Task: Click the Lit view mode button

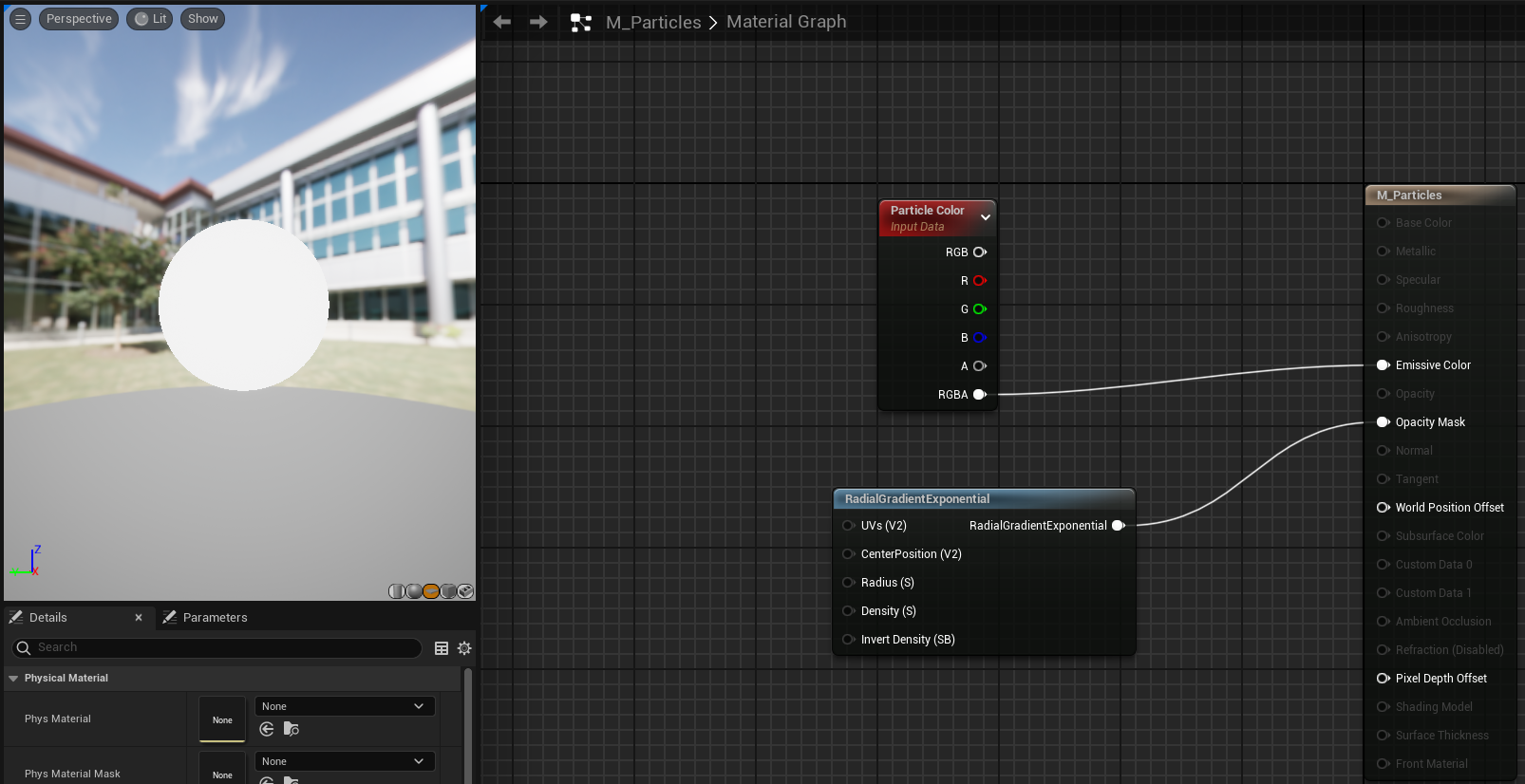Action: (150, 19)
